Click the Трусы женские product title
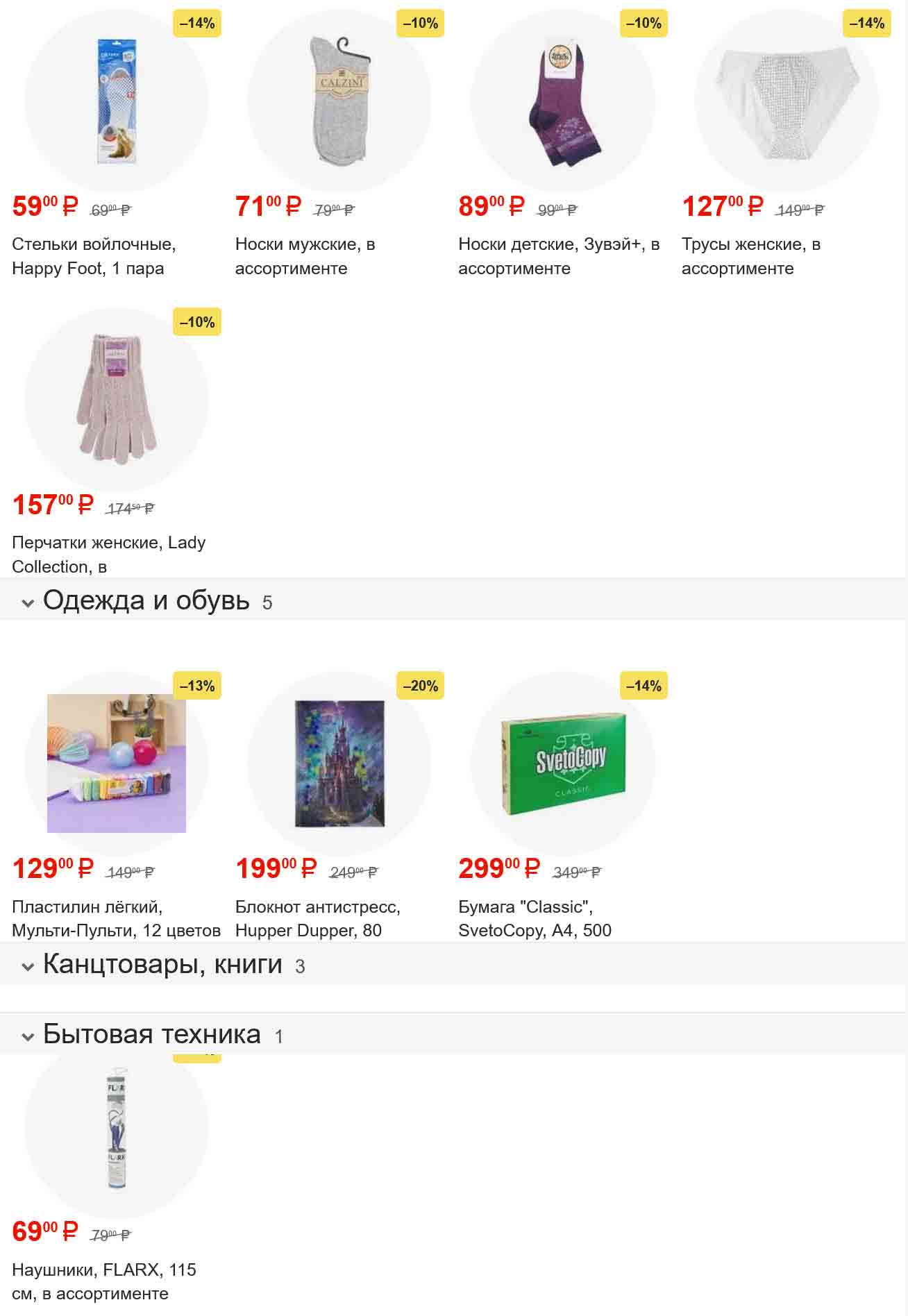This screenshot has width=908, height=1316. (x=750, y=256)
